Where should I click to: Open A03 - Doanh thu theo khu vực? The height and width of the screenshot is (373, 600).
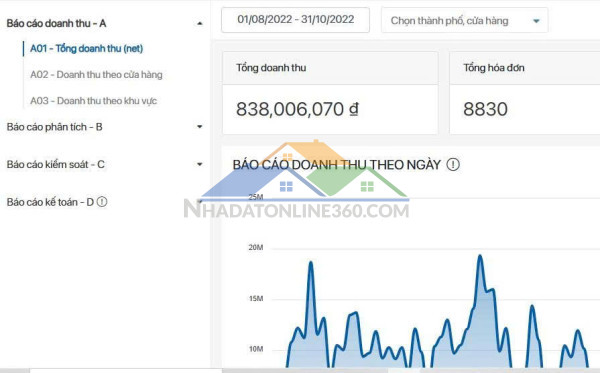tap(93, 101)
